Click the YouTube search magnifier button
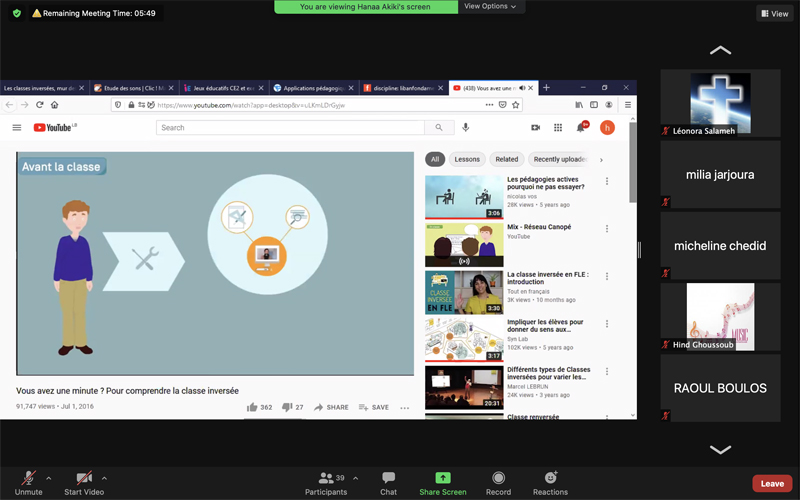The height and width of the screenshot is (500, 800). click(x=439, y=128)
